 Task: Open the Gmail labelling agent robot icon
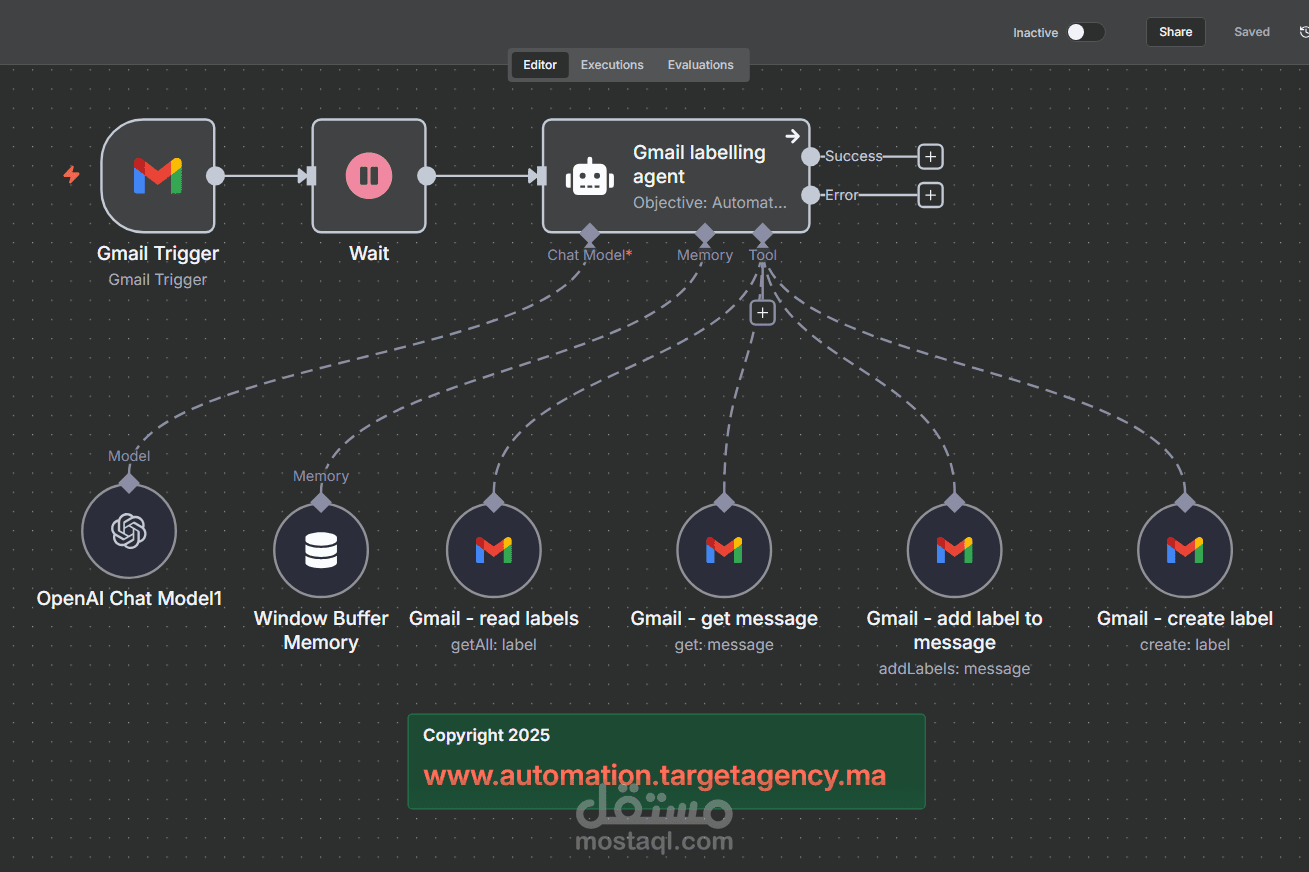590,177
